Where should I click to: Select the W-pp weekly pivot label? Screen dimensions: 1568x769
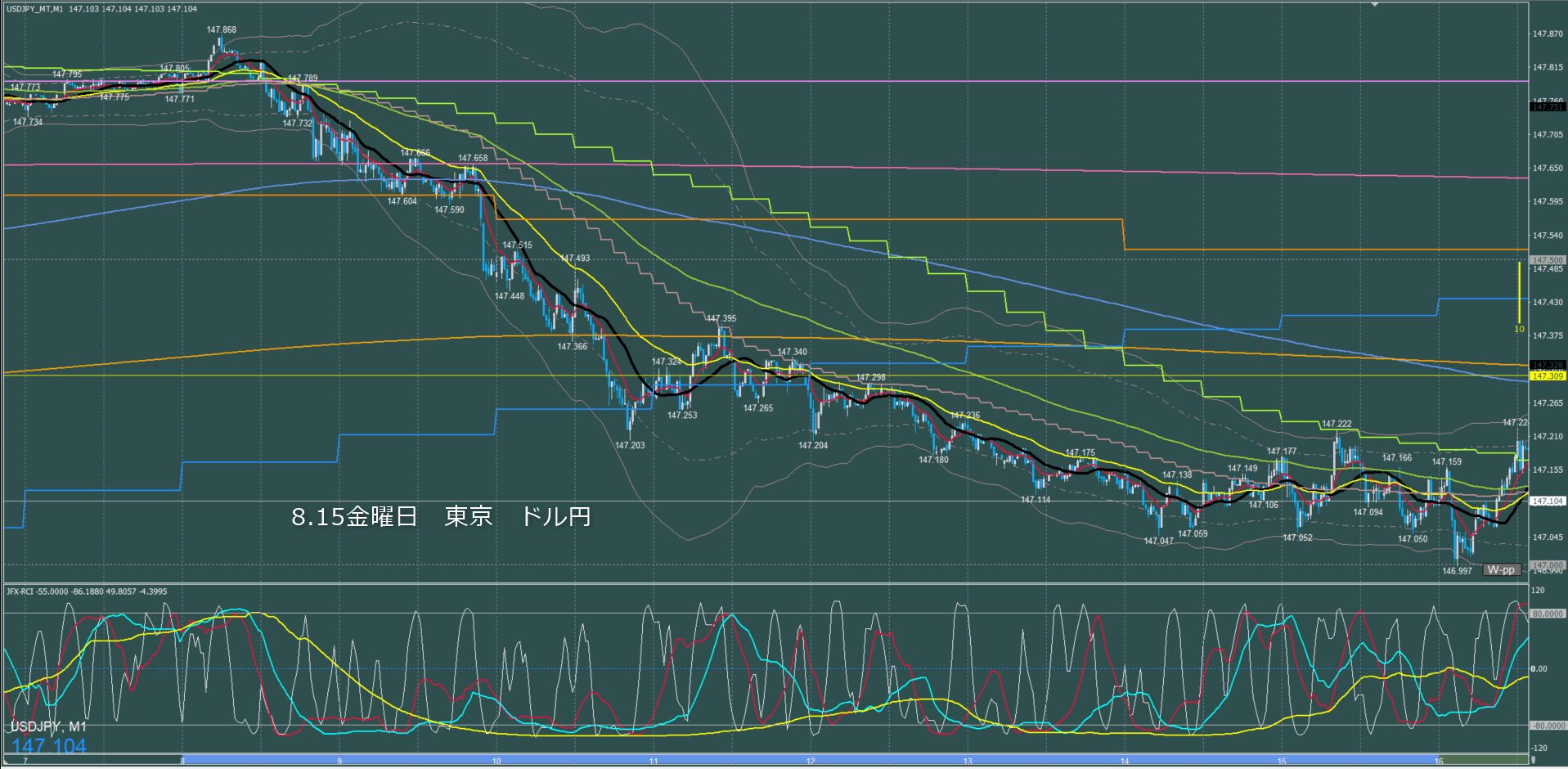tap(1502, 569)
